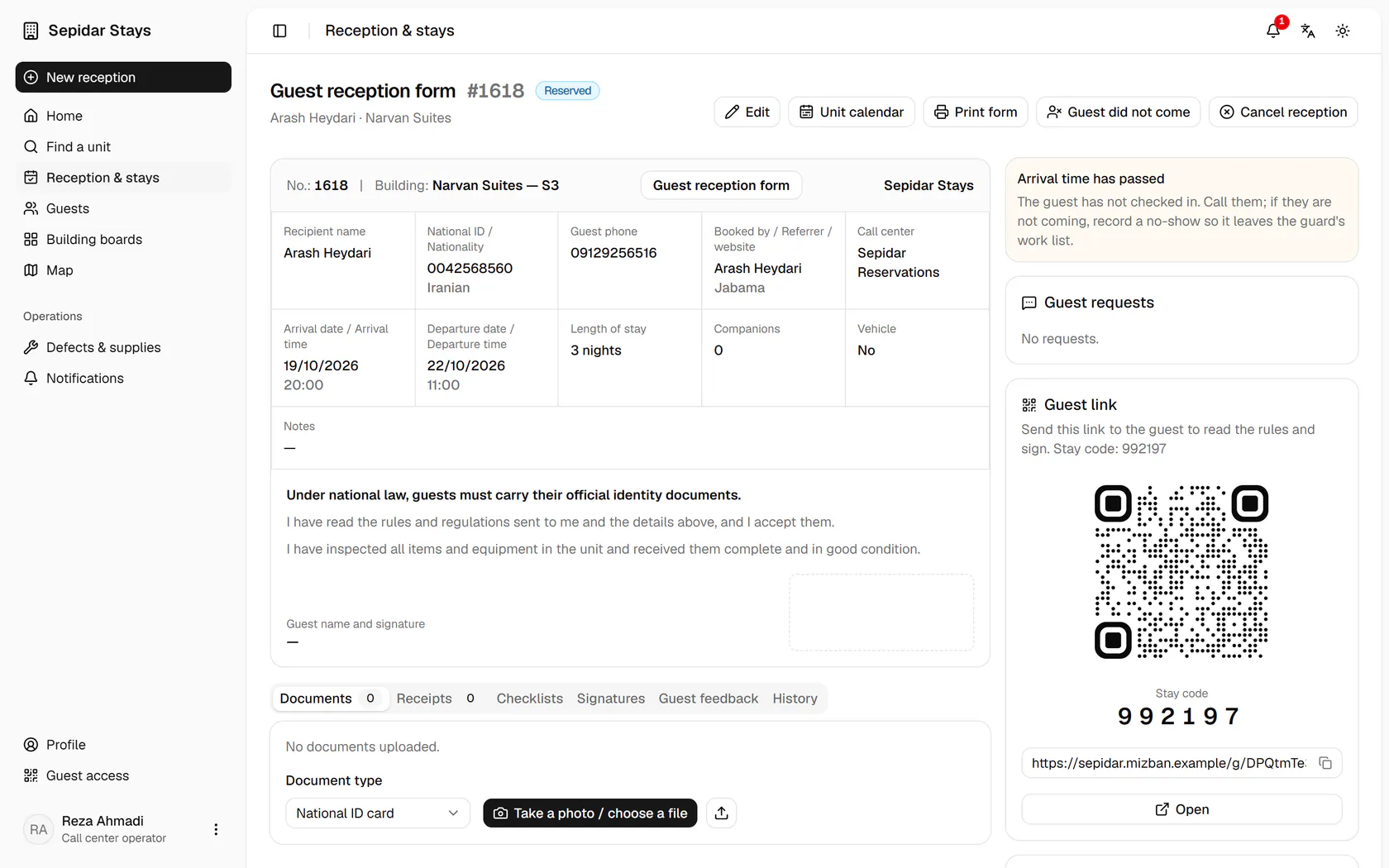Click the New reception button

123,77
